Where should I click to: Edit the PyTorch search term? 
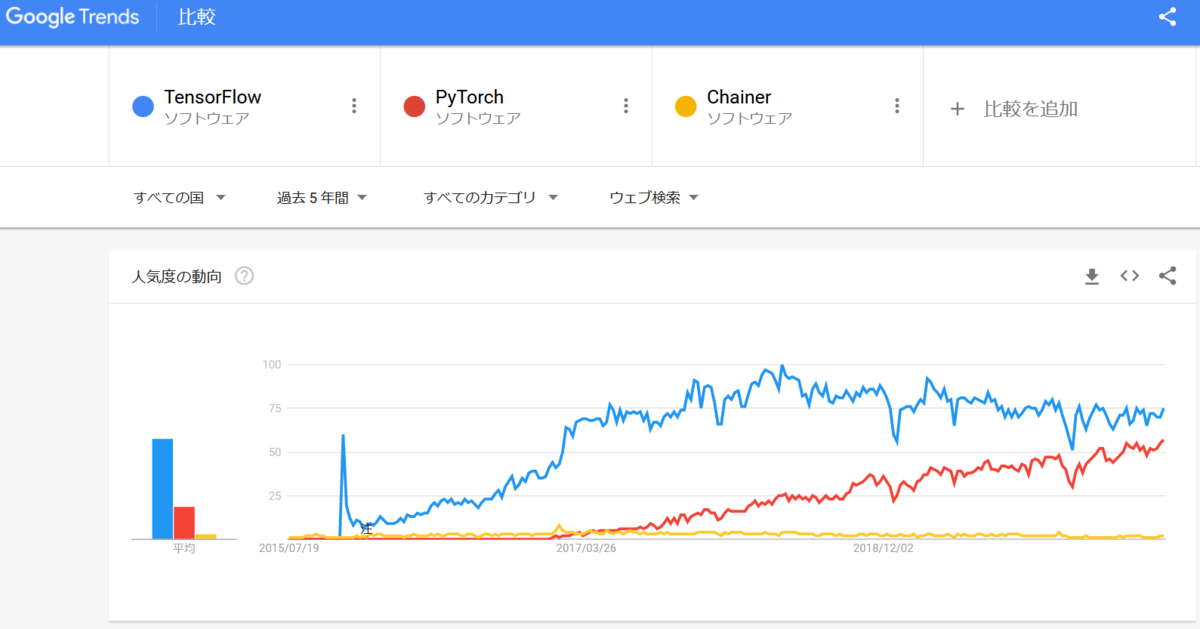469,98
